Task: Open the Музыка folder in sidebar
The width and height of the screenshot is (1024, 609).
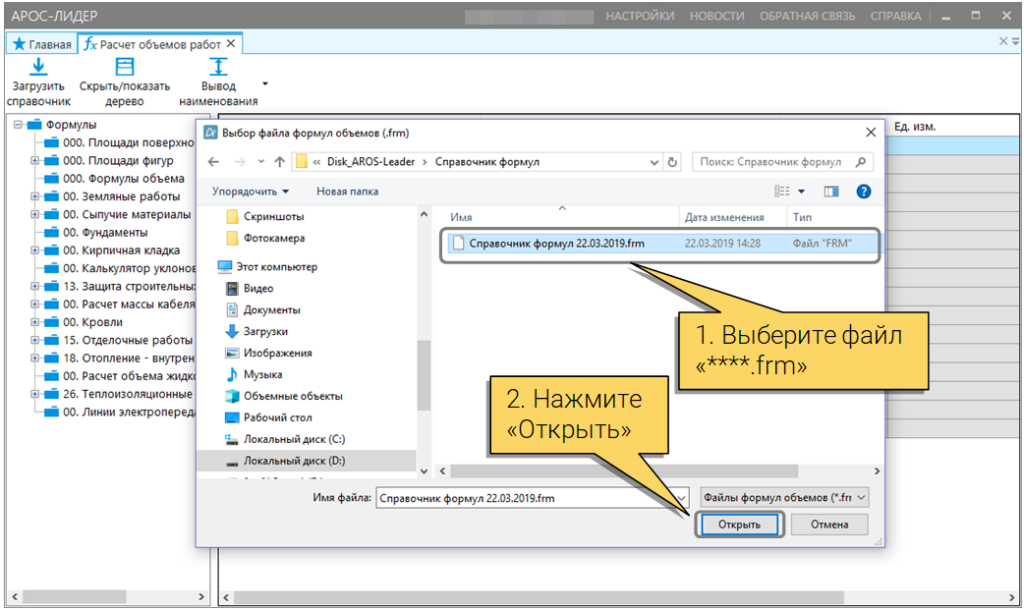Action: pos(253,374)
